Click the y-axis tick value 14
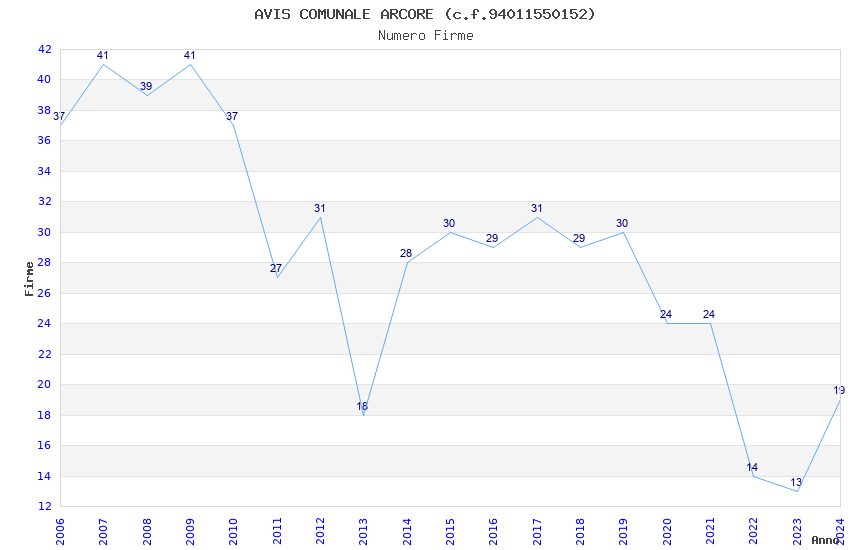This screenshot has height=550, width=850. point(44,476)
